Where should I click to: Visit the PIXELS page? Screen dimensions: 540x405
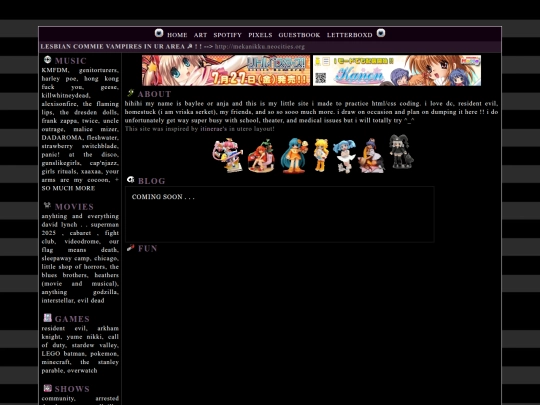click(260, 35)
